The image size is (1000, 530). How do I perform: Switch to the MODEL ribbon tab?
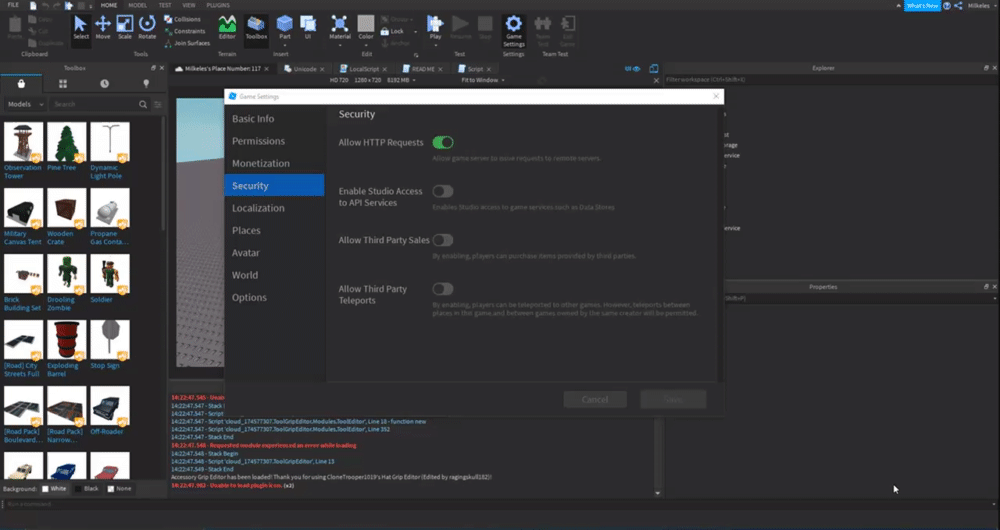(x=137, y=5)
